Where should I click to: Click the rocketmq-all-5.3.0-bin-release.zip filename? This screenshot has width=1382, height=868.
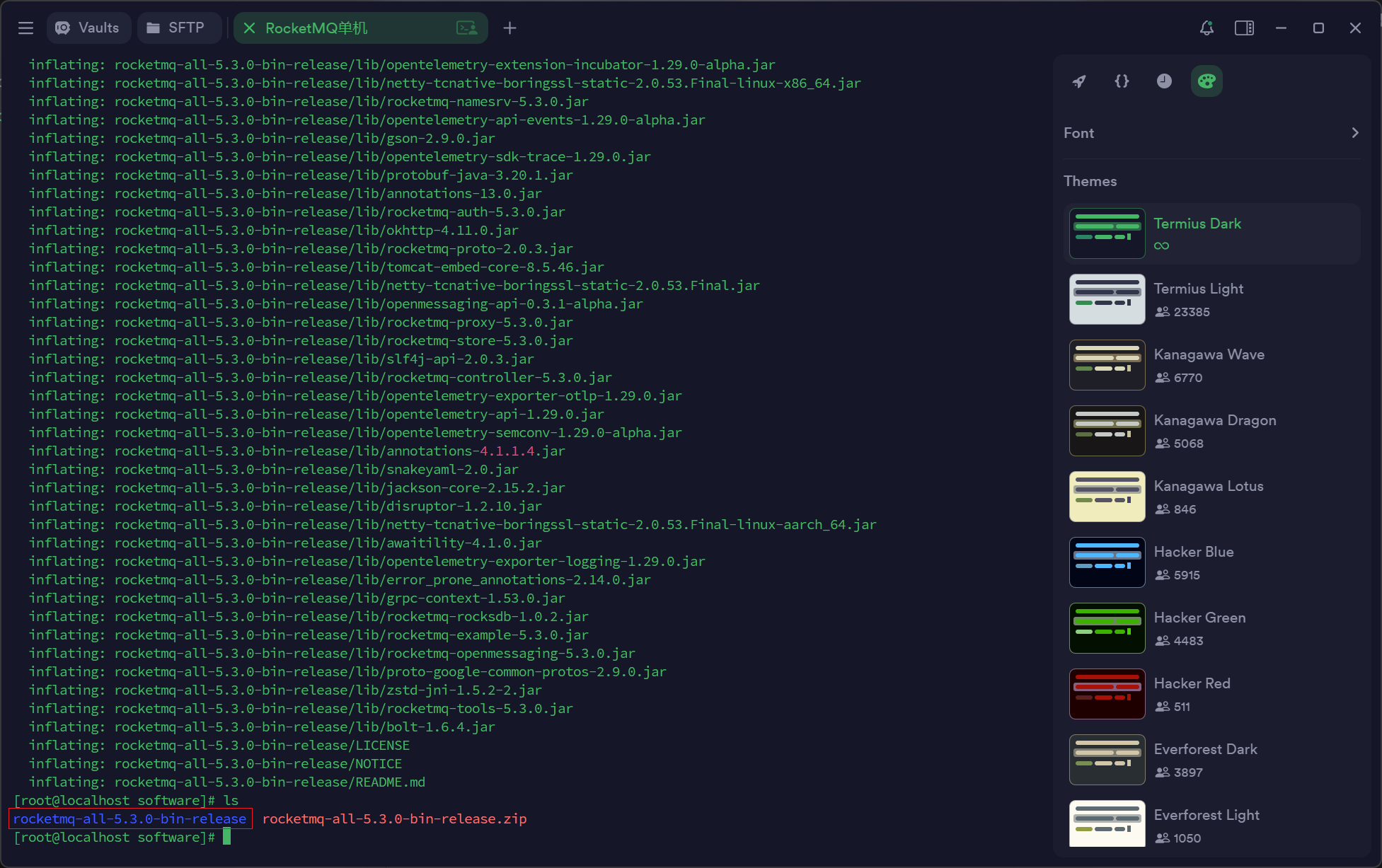point(394,818)
